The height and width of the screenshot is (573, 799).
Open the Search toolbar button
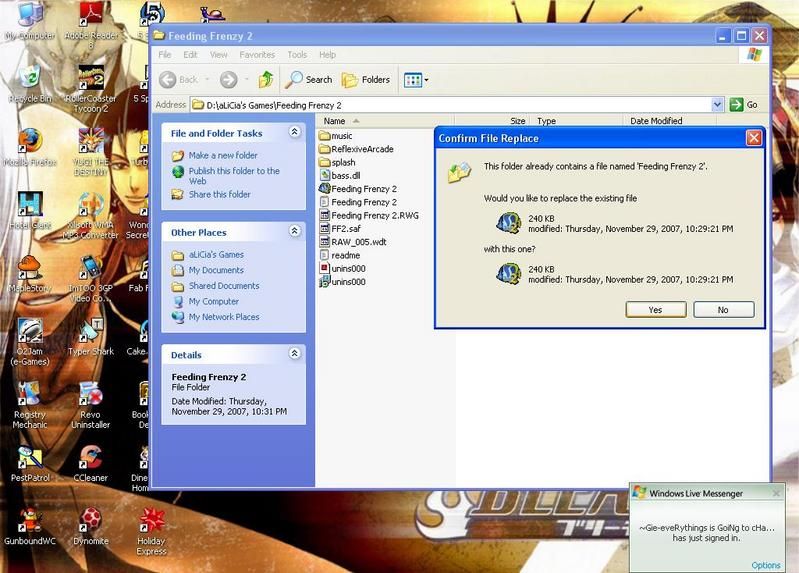coord(309,80)
